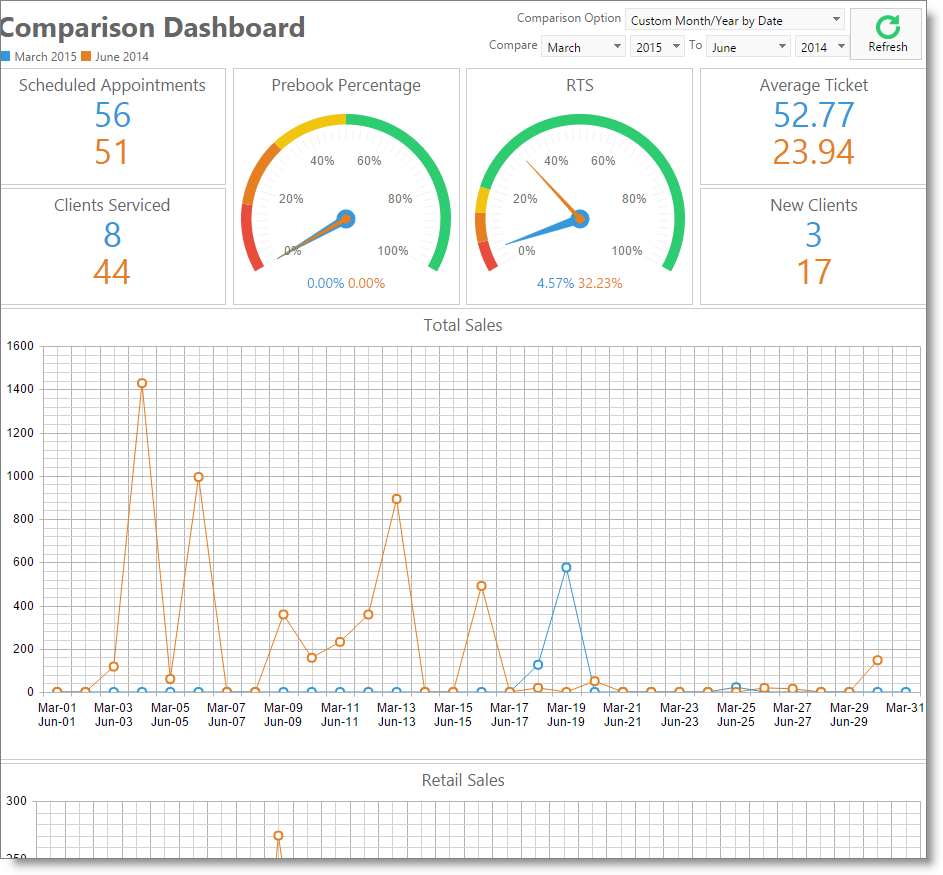Click New Clients value 17
The height and width of the screenshot is (875, 943).
(814, 272)
